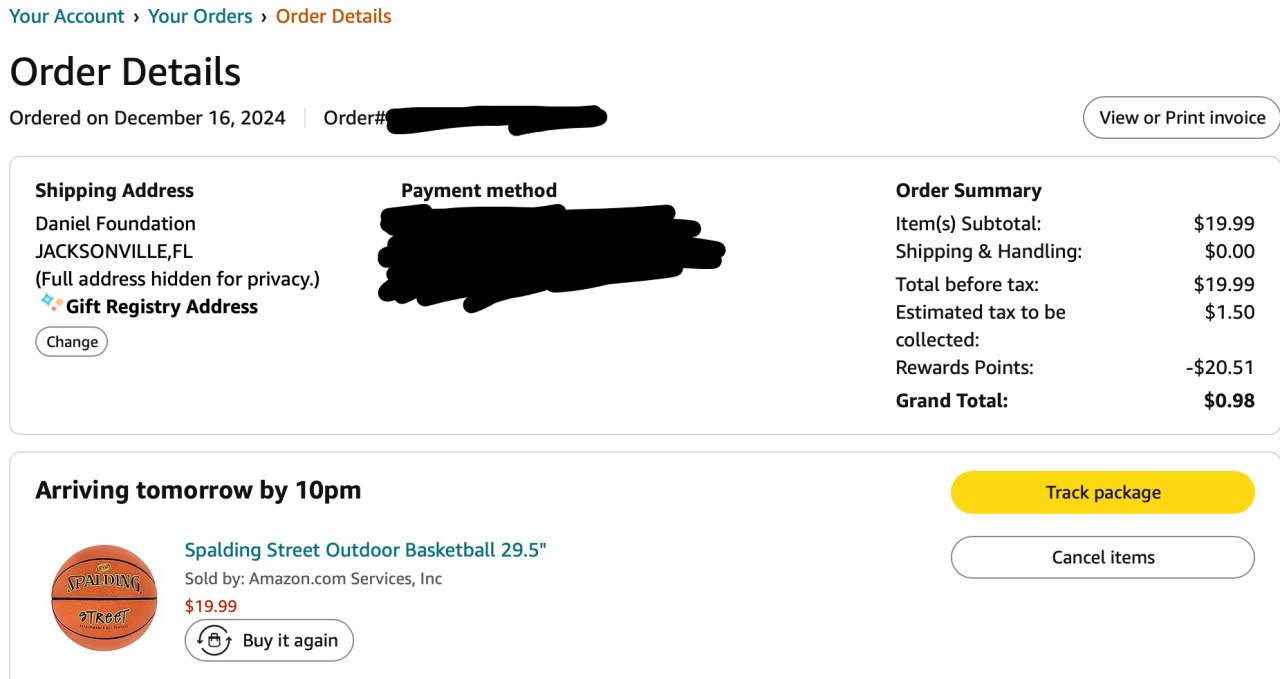Viewport: 1280px width, 679px height.
Task: Click the Rewards Points value -$20.51
Action: [1219, 368]
